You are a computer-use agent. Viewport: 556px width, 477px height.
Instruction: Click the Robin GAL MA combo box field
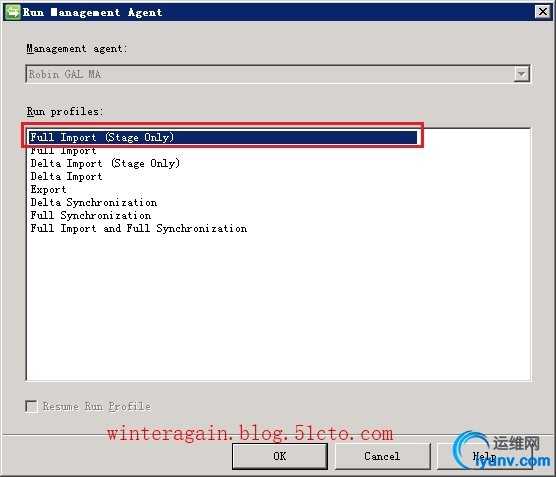click(278, 74)
